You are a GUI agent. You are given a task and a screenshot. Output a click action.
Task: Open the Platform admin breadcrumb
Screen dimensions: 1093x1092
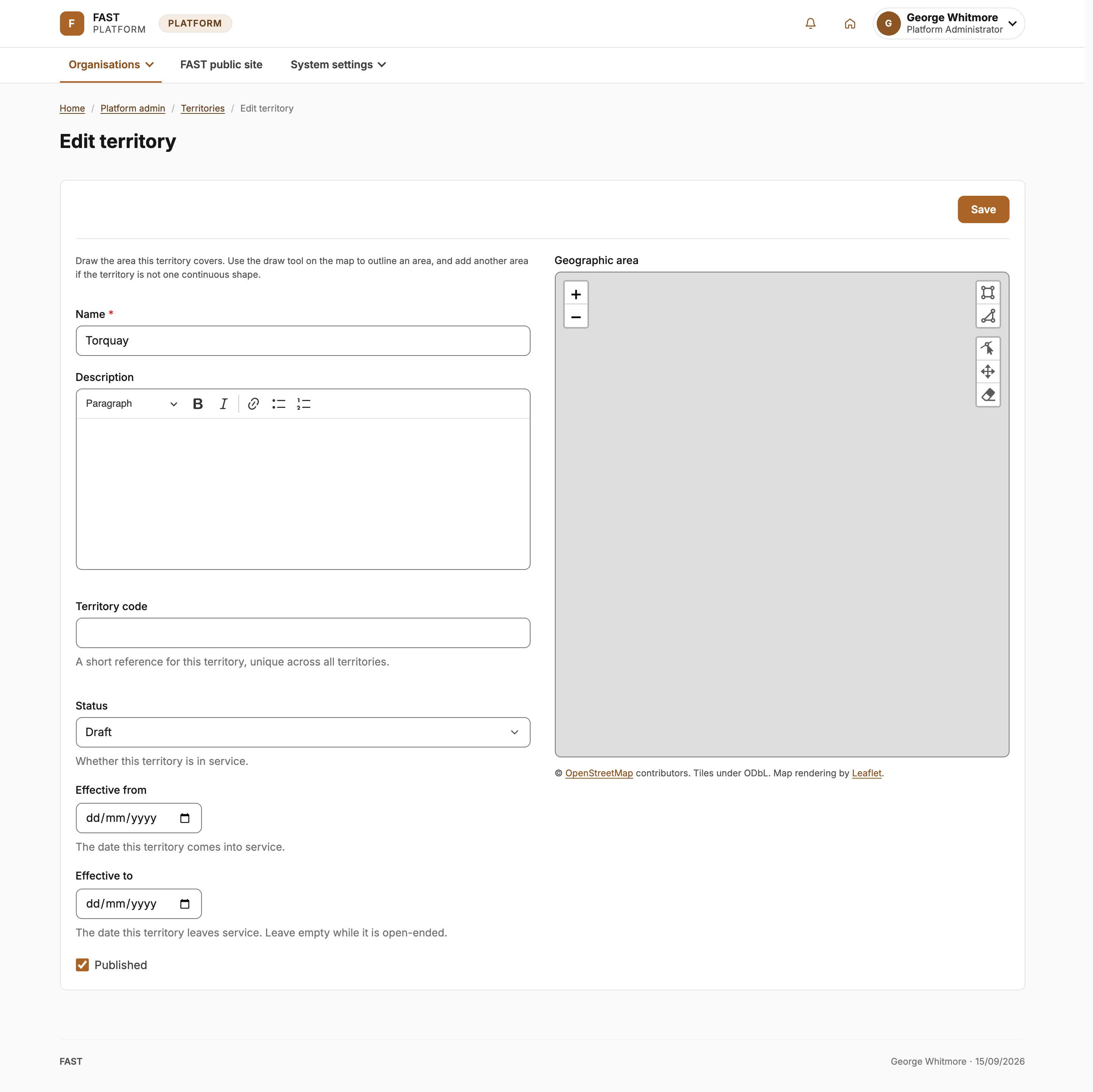point(133,108)
